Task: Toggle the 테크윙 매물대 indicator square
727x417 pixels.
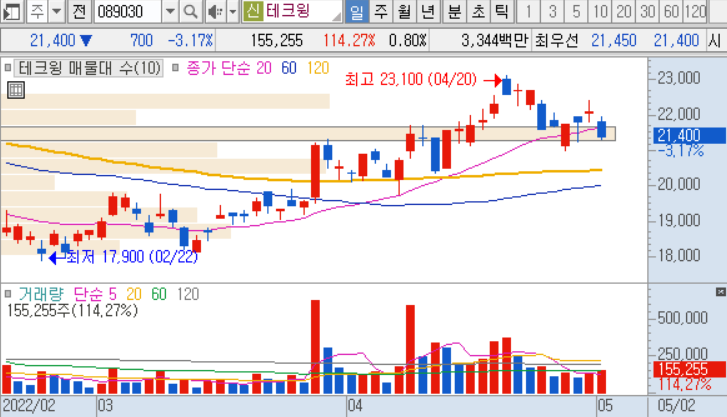Action: click(x=7, y=68)
